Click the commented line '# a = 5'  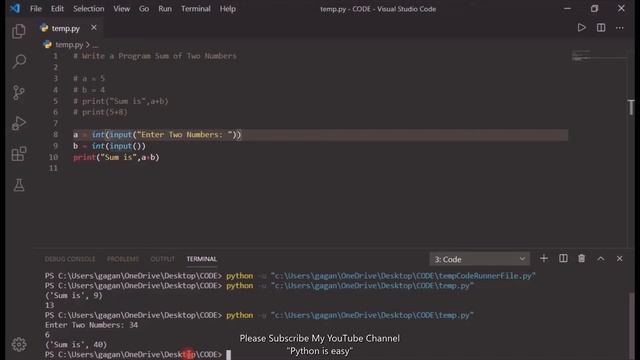pos(89,78)
